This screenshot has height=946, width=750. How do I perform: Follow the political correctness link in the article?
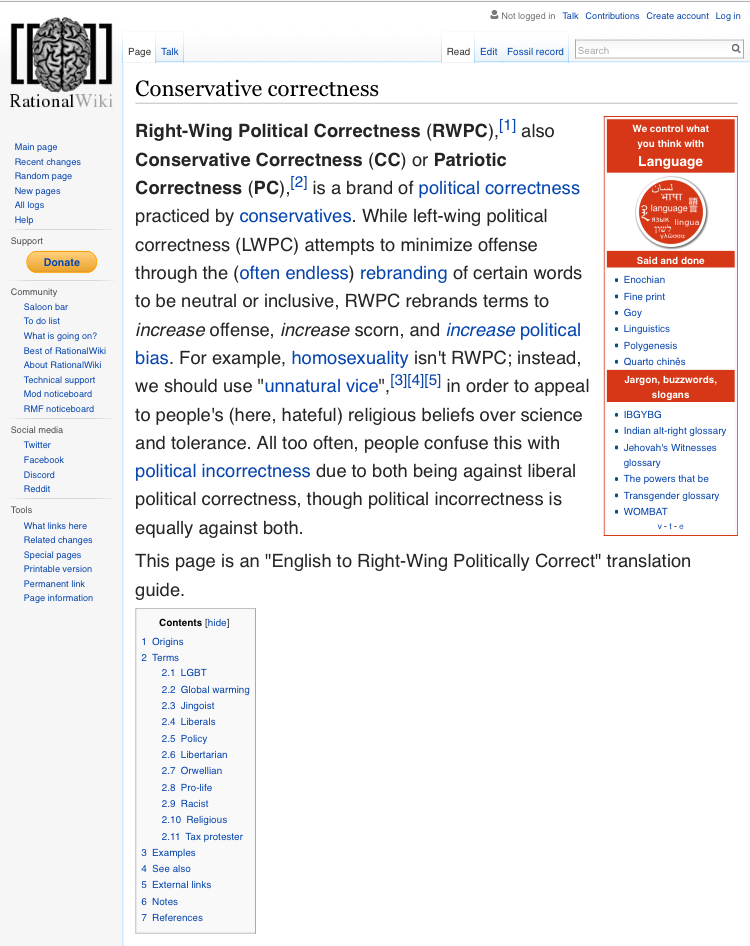pyautogui.click(x=499, y=188)
